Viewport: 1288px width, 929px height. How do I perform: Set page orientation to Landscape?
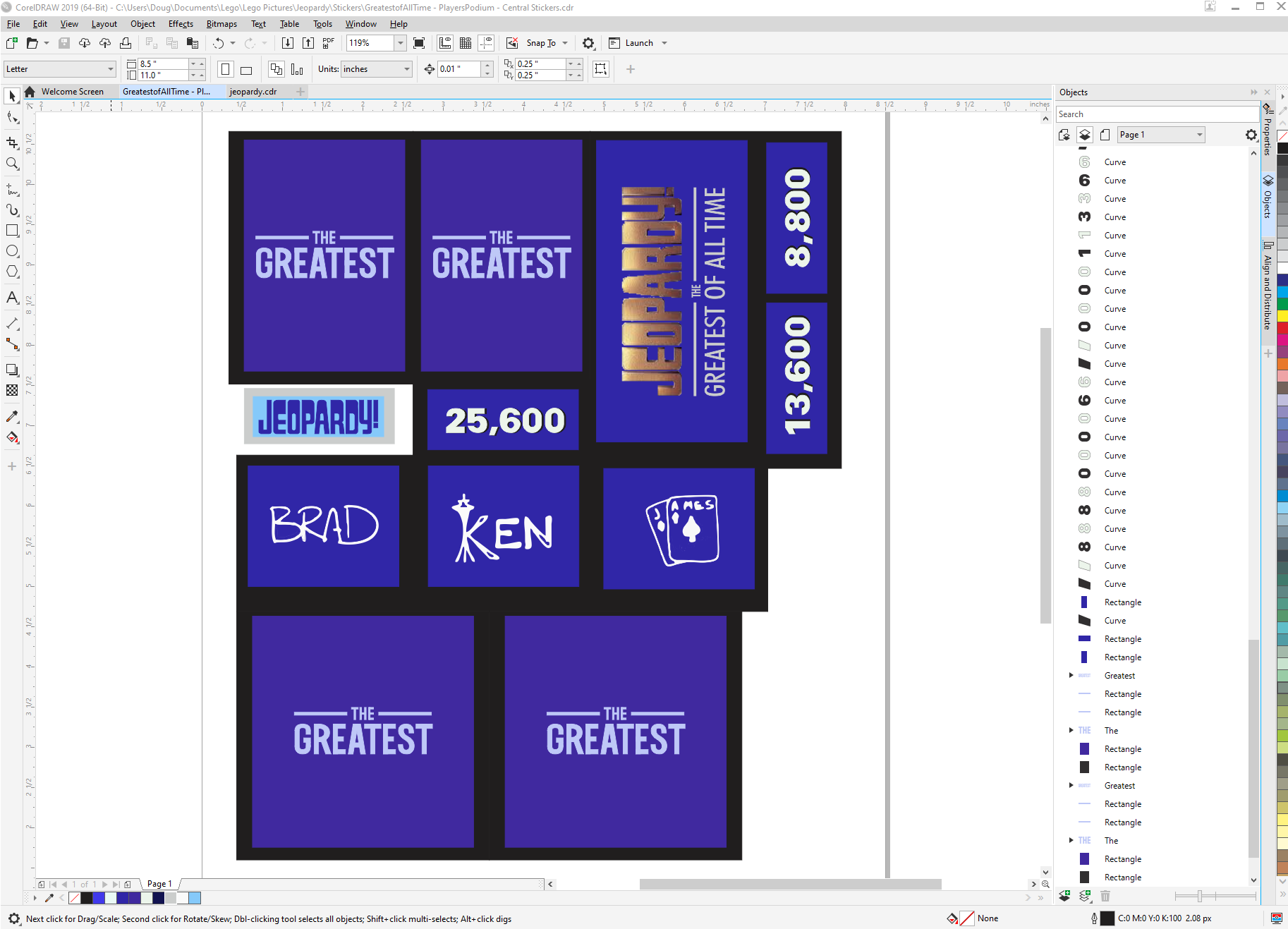[x=246, y=69]
